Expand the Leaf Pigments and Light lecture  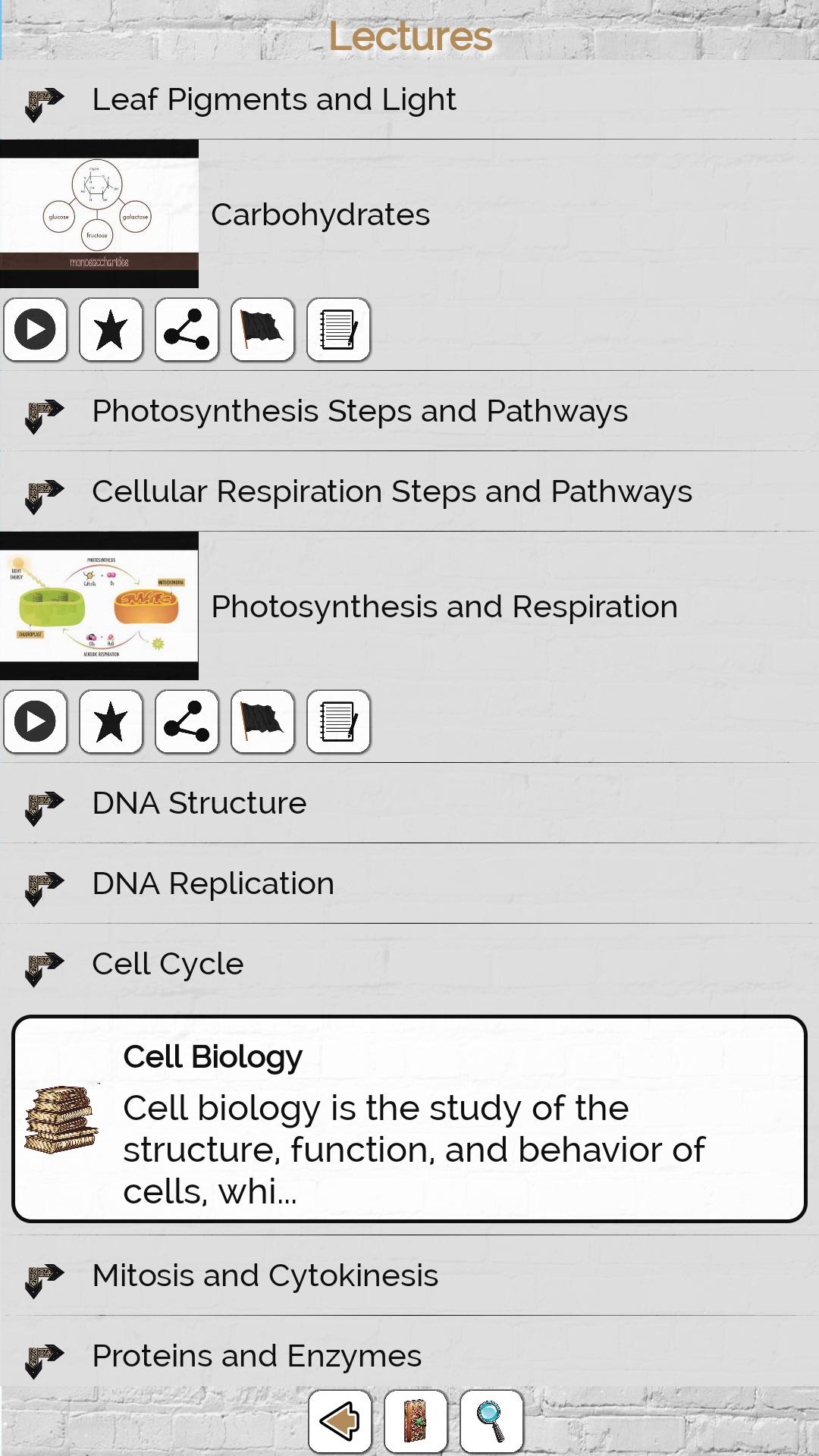coord(273,100)
